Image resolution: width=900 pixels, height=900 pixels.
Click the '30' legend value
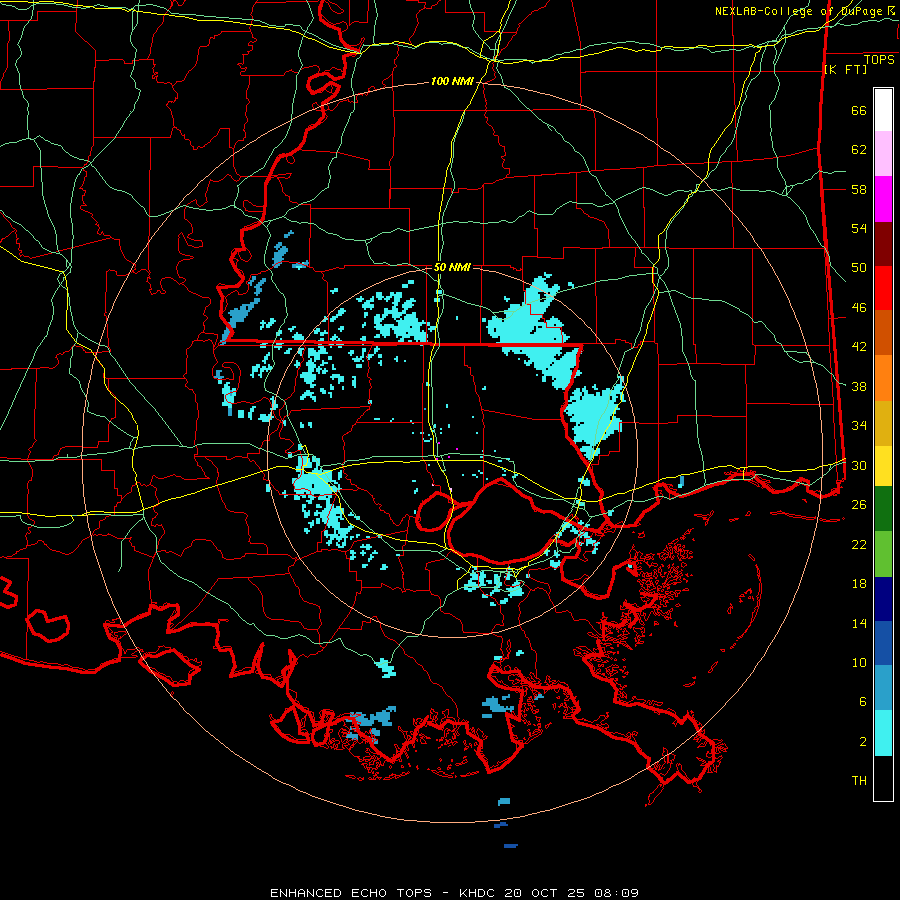click(859, 465)
